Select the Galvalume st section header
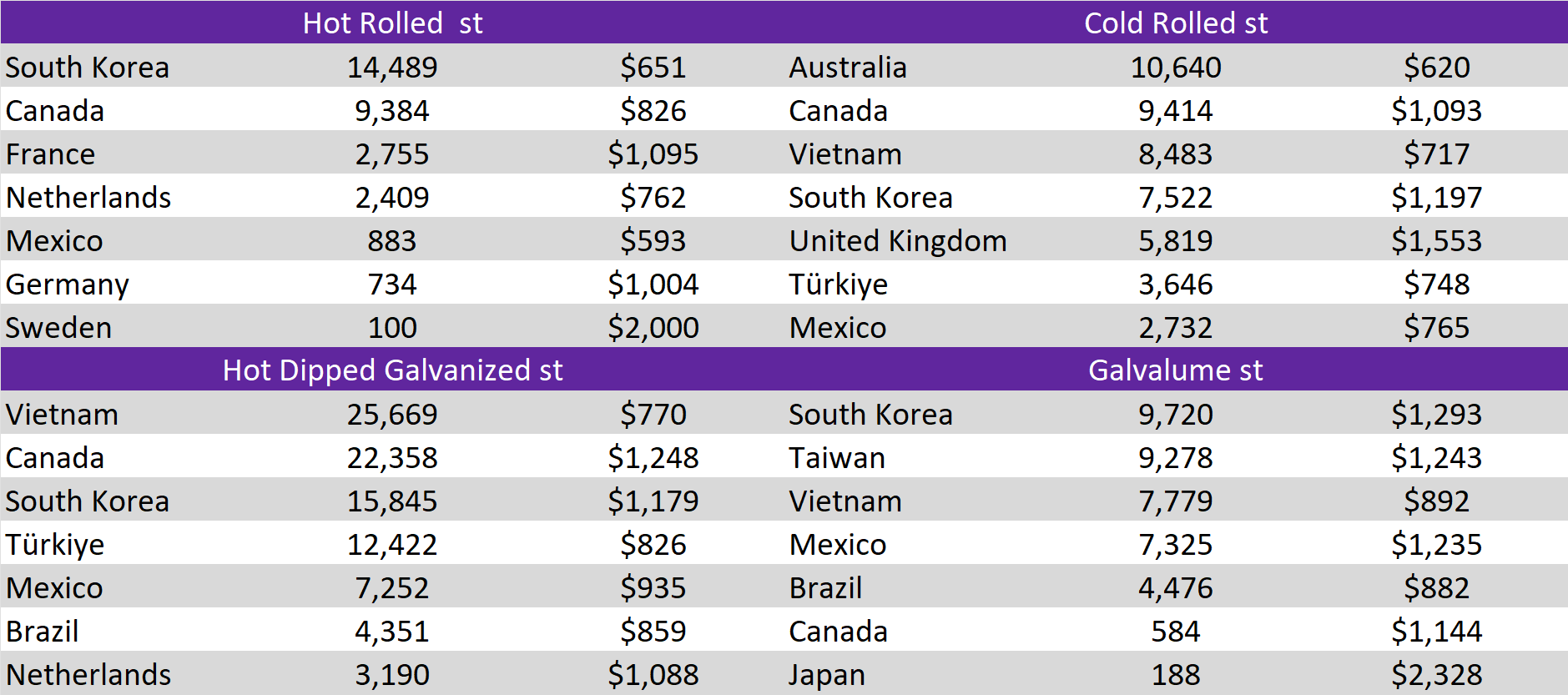The height and width of the screenshot is (695, 1568). pyautogui.click(x=1175, y=370)
